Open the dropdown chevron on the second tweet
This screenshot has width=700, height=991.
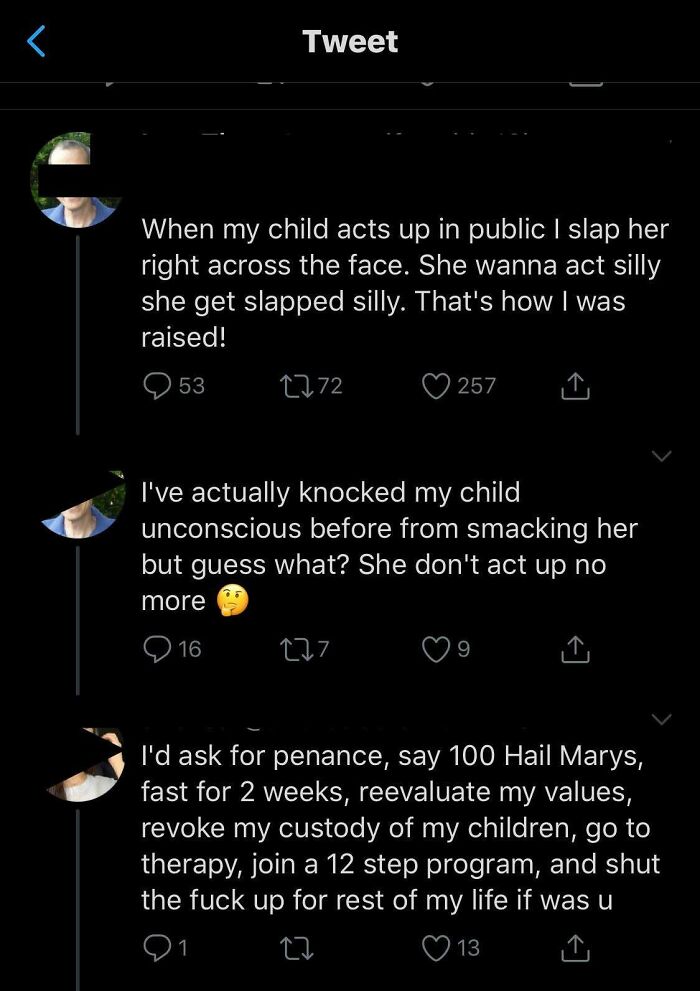[661, 457]
